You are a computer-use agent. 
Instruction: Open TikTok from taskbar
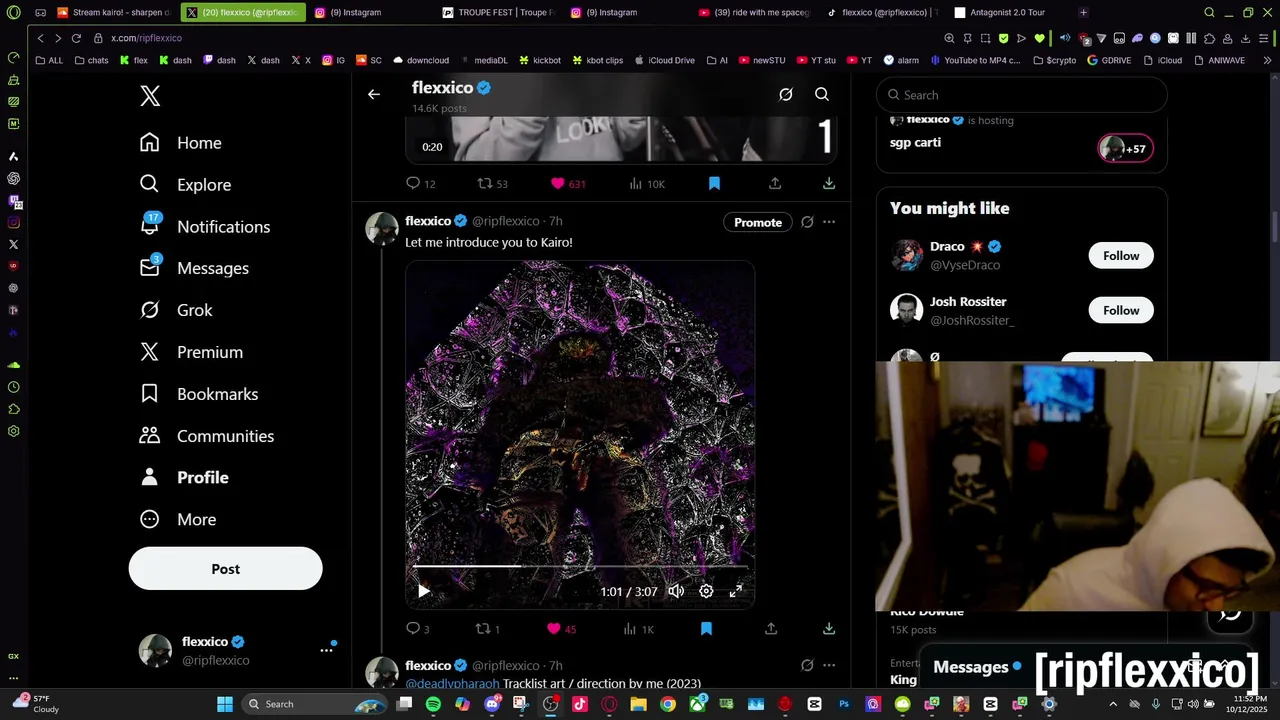[x=580, y=704]
